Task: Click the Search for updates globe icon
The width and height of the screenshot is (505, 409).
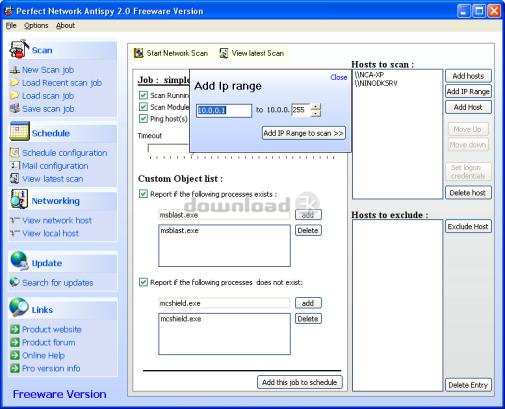Action: coord(15,282)
